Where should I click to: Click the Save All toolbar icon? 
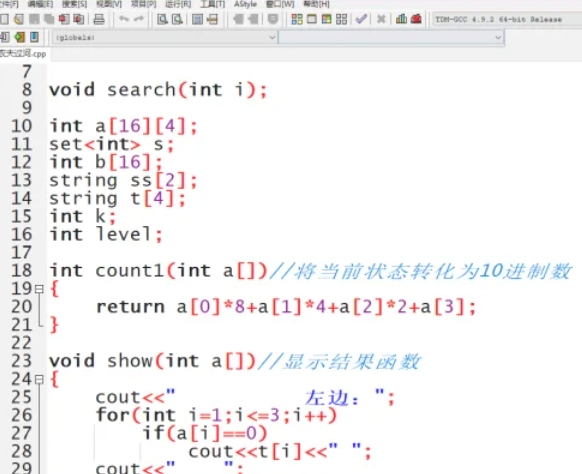tap(49, 19)
